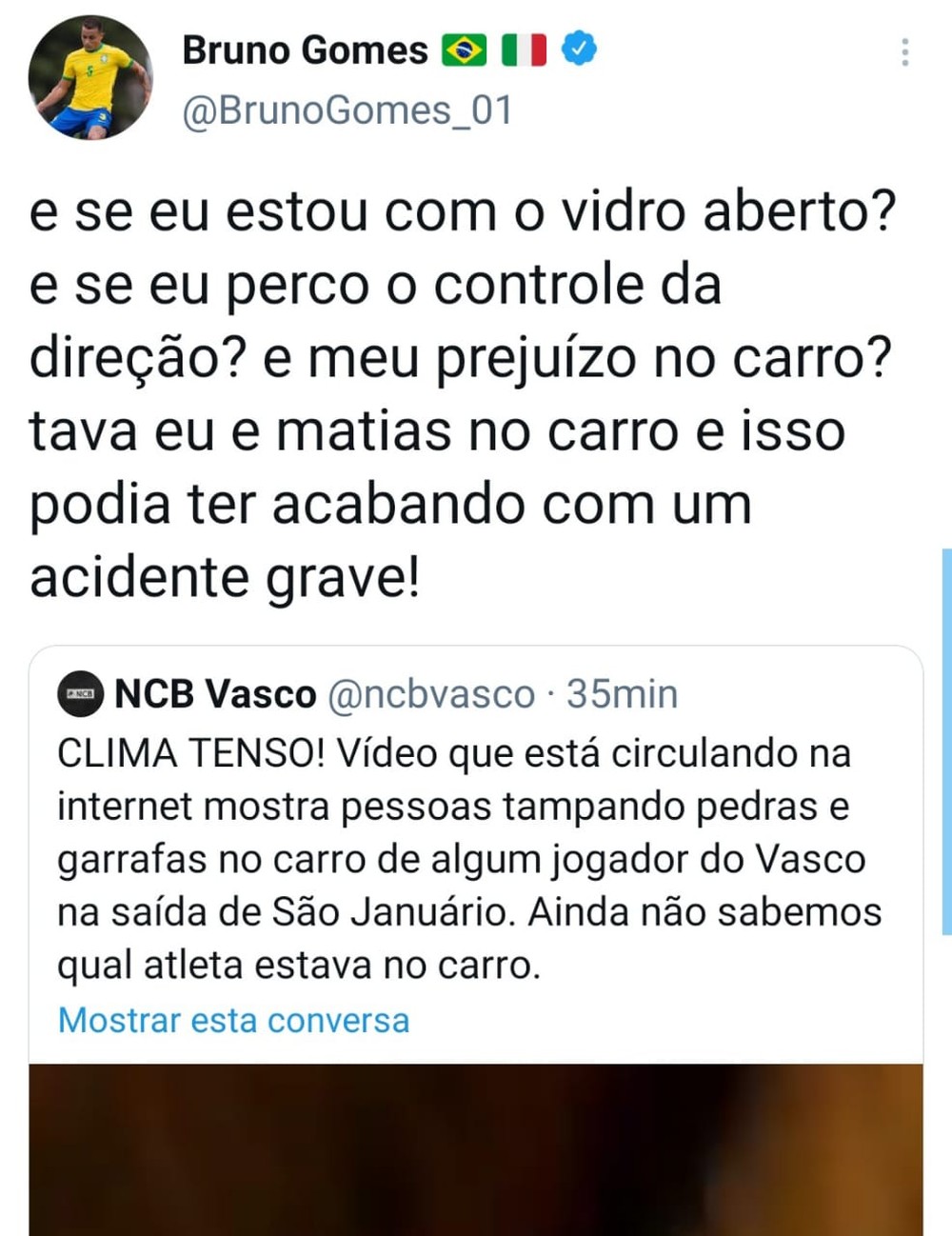Click 'qual atleta estava no carro' line

coord(299,966)
